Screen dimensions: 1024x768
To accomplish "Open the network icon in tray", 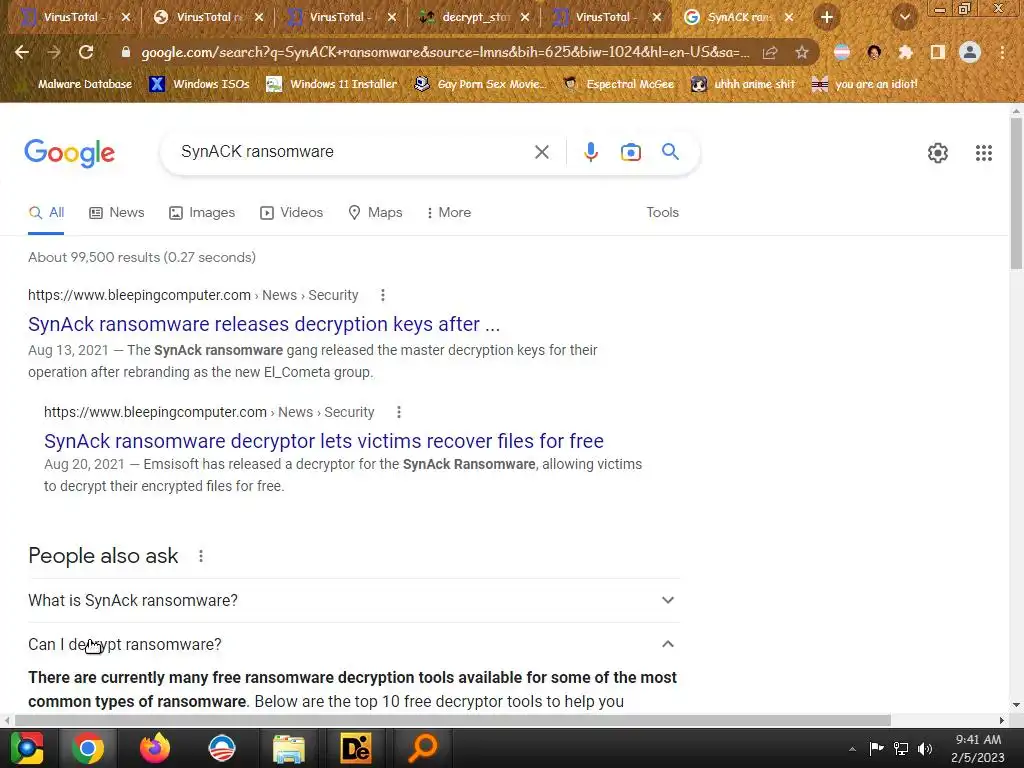I will click(x=901, y=749).
